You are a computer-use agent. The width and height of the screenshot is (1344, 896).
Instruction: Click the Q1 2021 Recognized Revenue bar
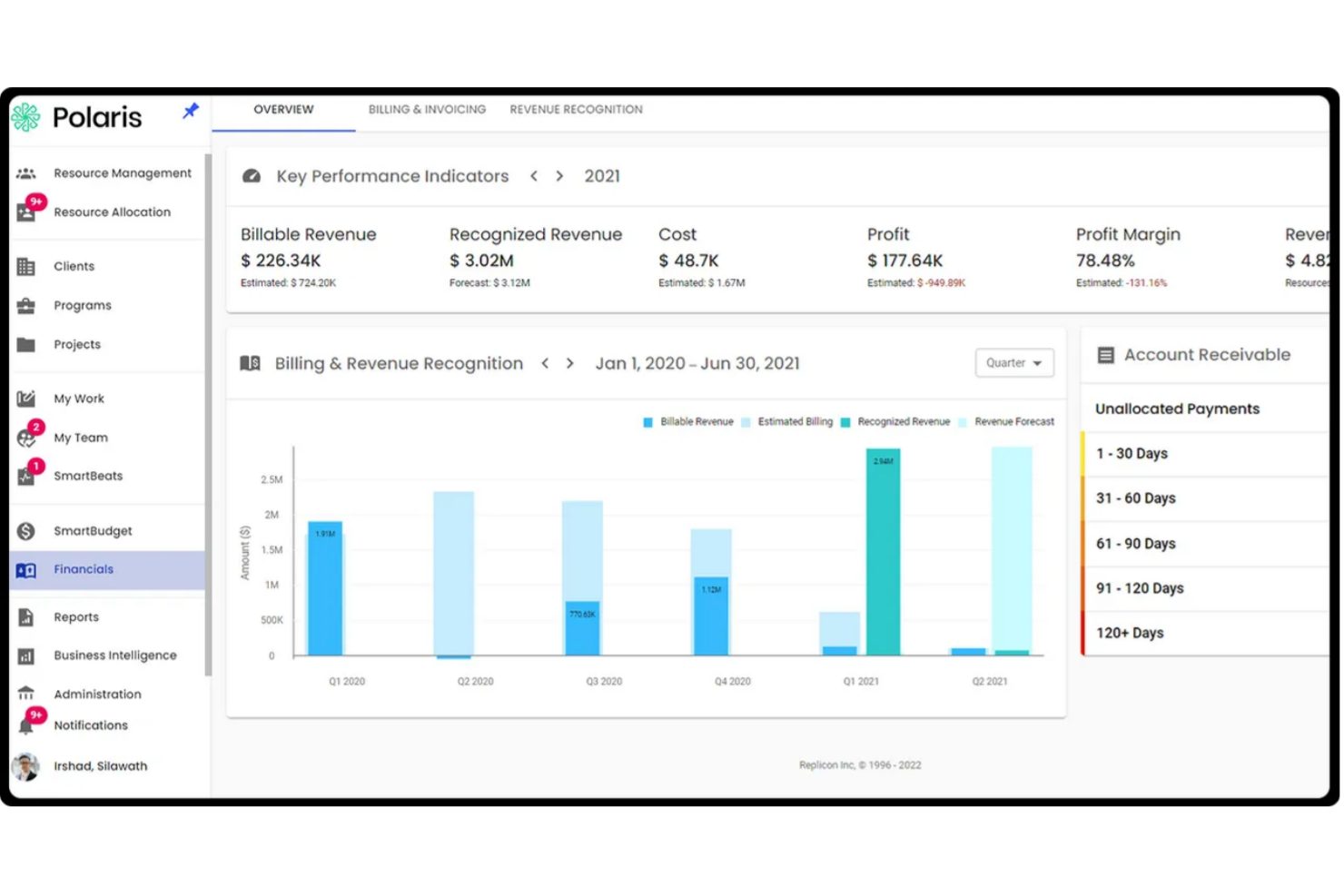pyautogui.click(x=883, y=552)
